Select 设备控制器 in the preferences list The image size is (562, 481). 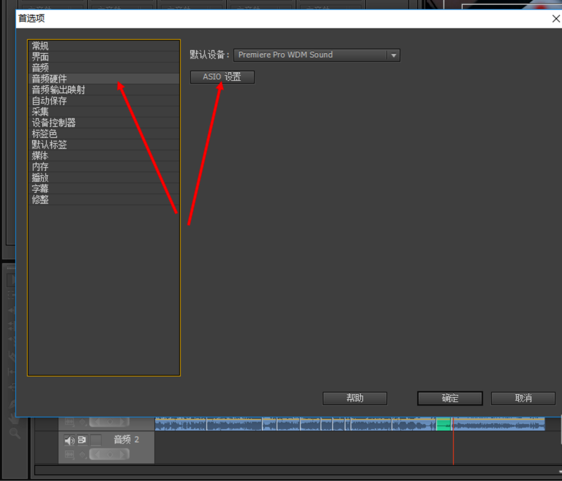click(x=104, y=123)
